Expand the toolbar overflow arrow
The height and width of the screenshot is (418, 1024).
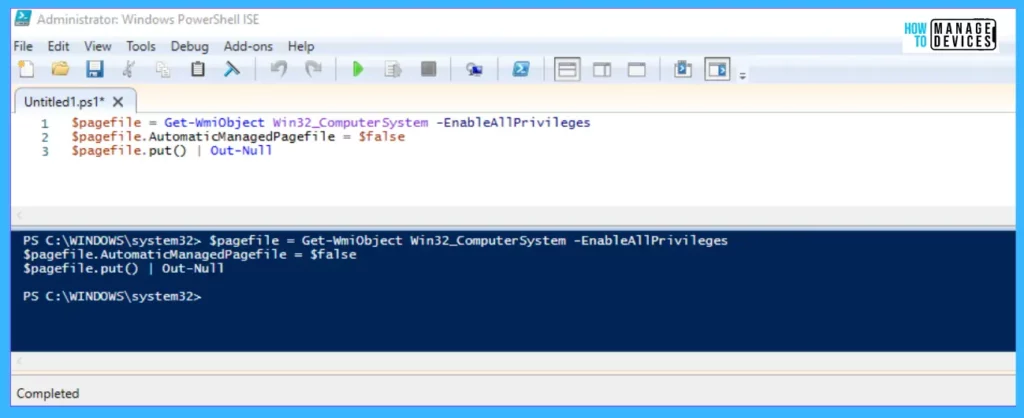click(x=743, y=76)
